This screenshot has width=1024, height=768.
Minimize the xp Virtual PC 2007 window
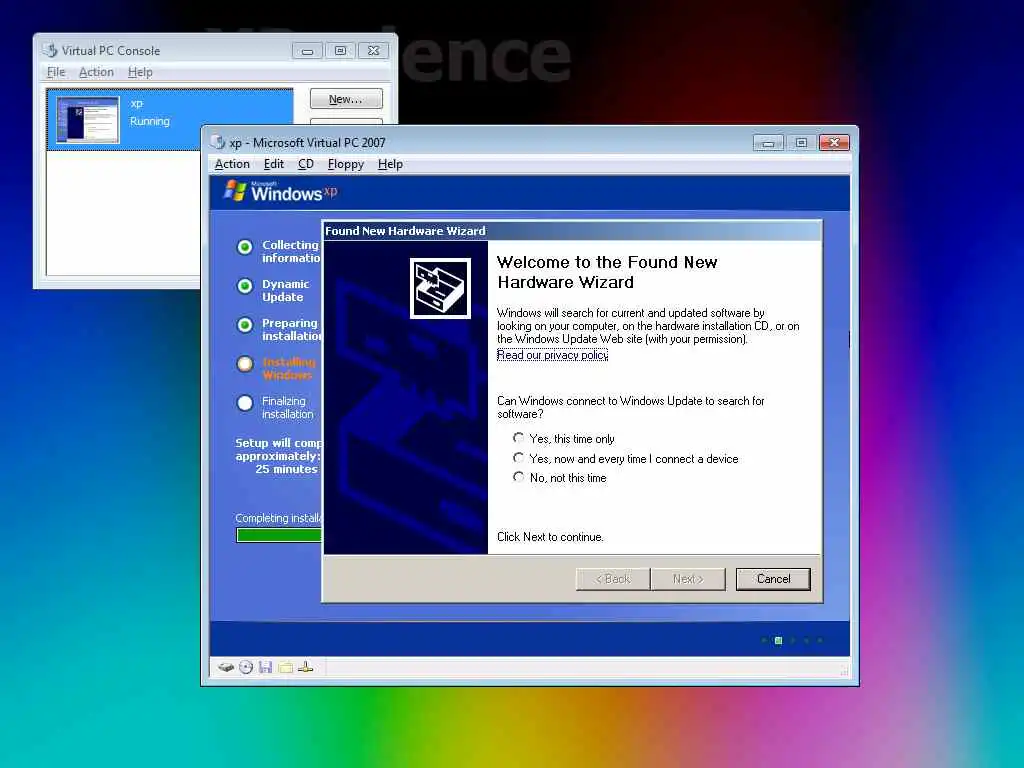pyautogui.click(x=768, y=142)
